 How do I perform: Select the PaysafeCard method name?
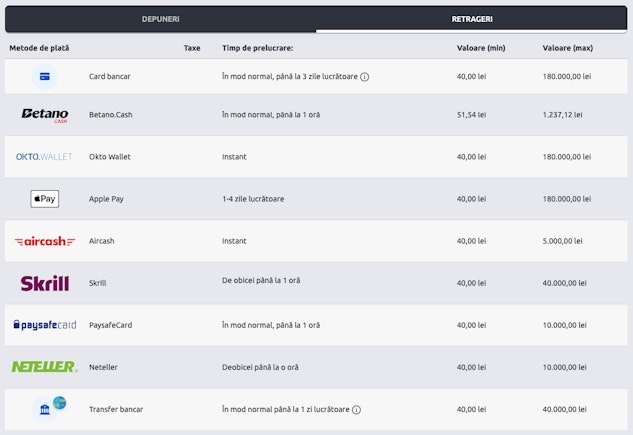click(112, 325)
